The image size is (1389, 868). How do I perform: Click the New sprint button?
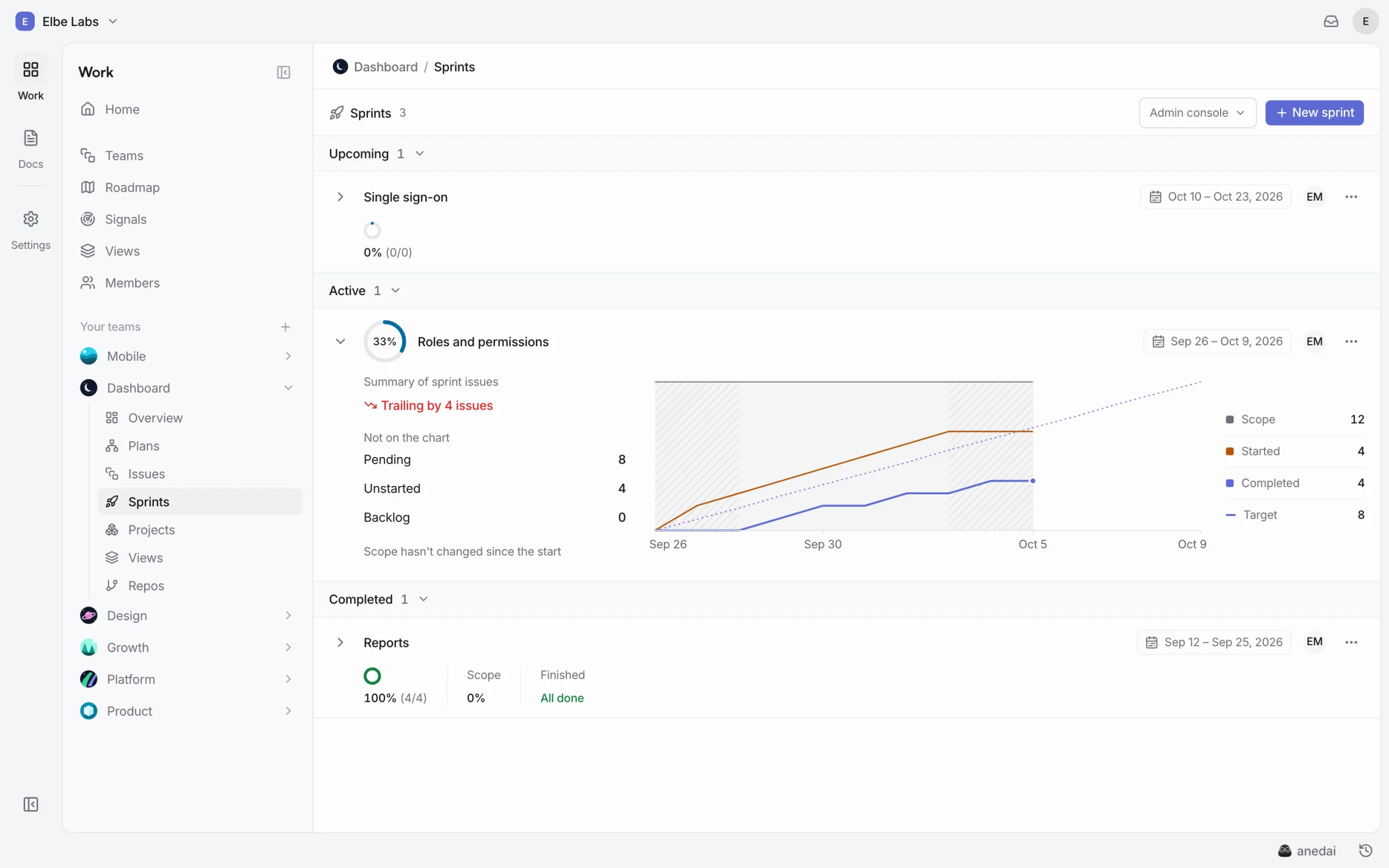[x=1314, y=113]
